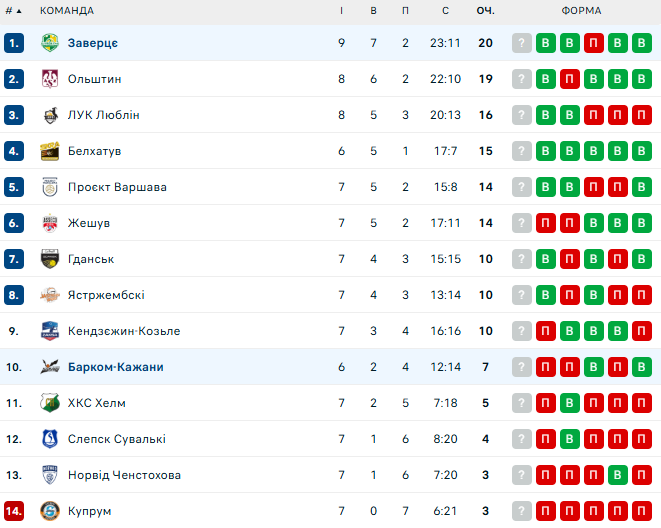Click the ЛУК Люблін team logo
The height and width of the screenshot is (528, 661).
[50, 115]
